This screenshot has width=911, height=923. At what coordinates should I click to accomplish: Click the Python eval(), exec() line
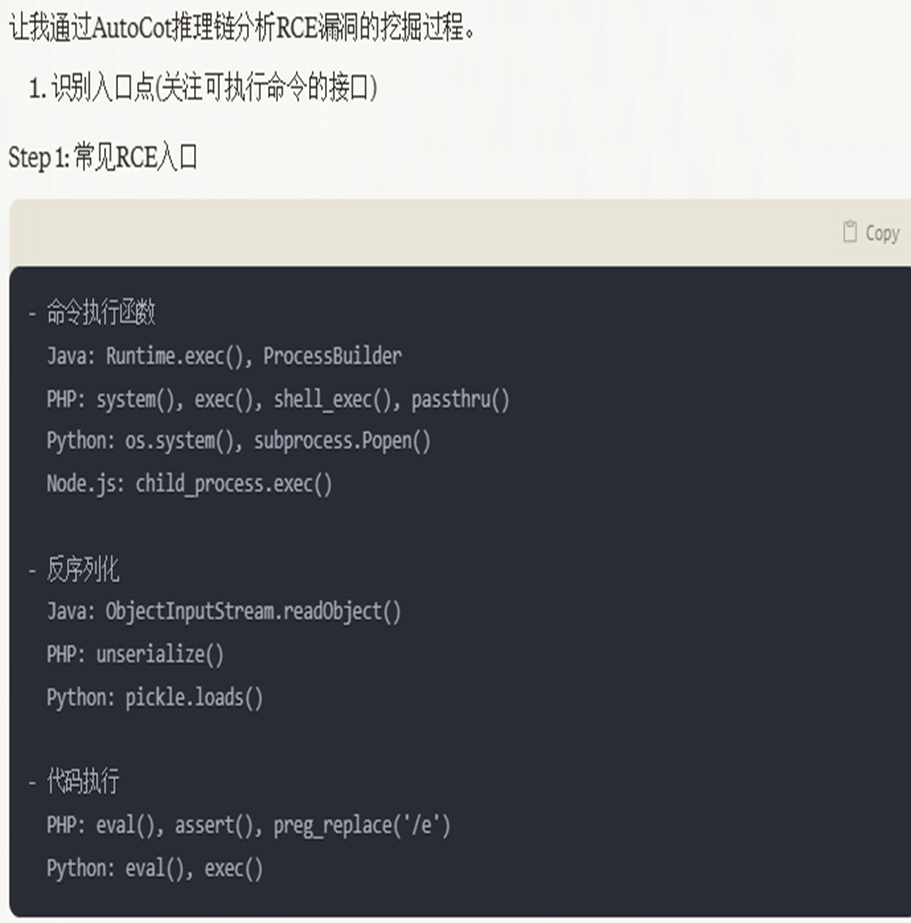pos(155,868)
